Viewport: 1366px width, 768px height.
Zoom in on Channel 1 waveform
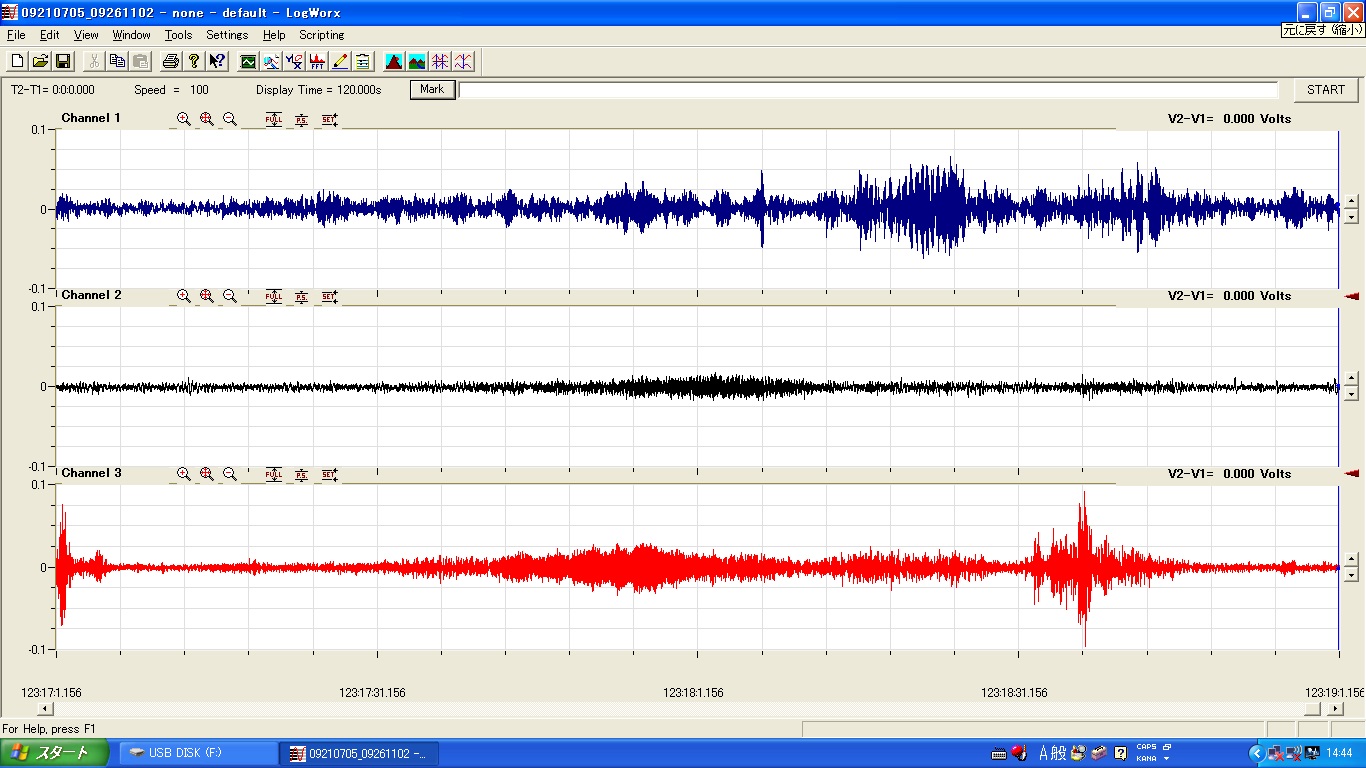184,119
